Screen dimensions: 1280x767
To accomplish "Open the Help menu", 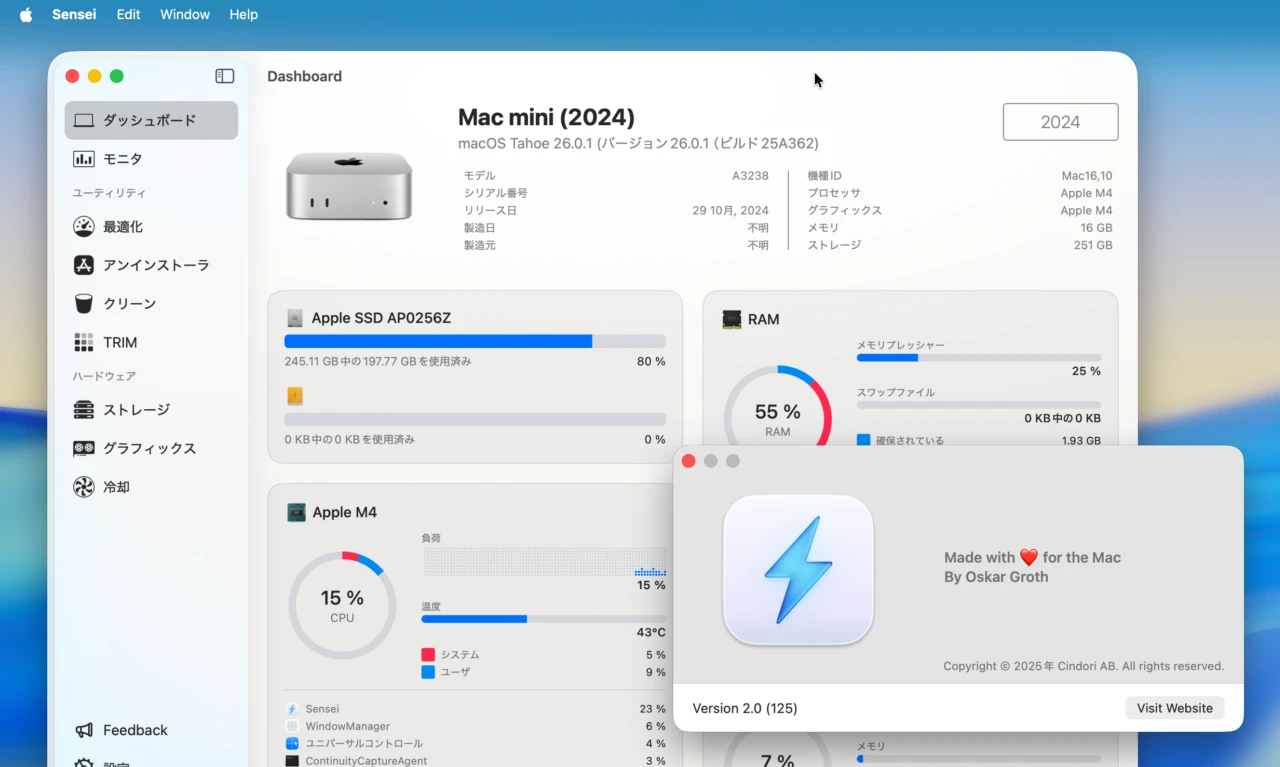I will click(243, 14).
